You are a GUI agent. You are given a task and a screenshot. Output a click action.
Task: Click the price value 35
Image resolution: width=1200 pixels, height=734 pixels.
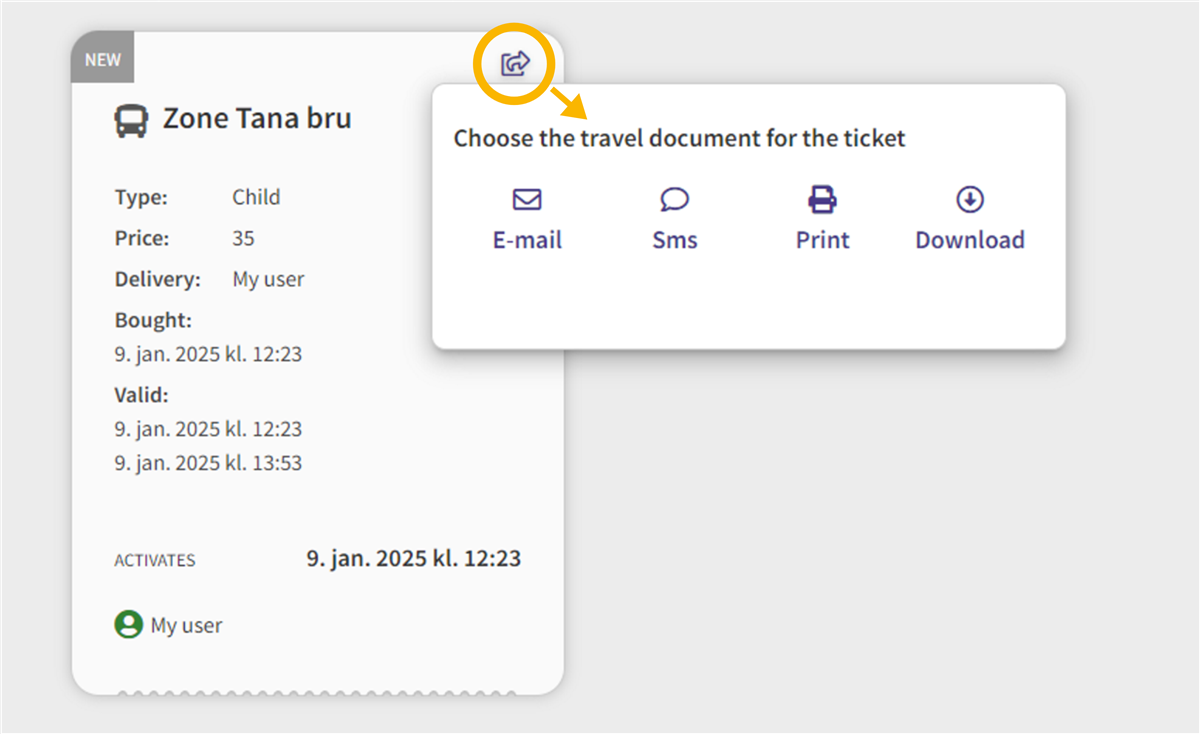pos(243,238)
